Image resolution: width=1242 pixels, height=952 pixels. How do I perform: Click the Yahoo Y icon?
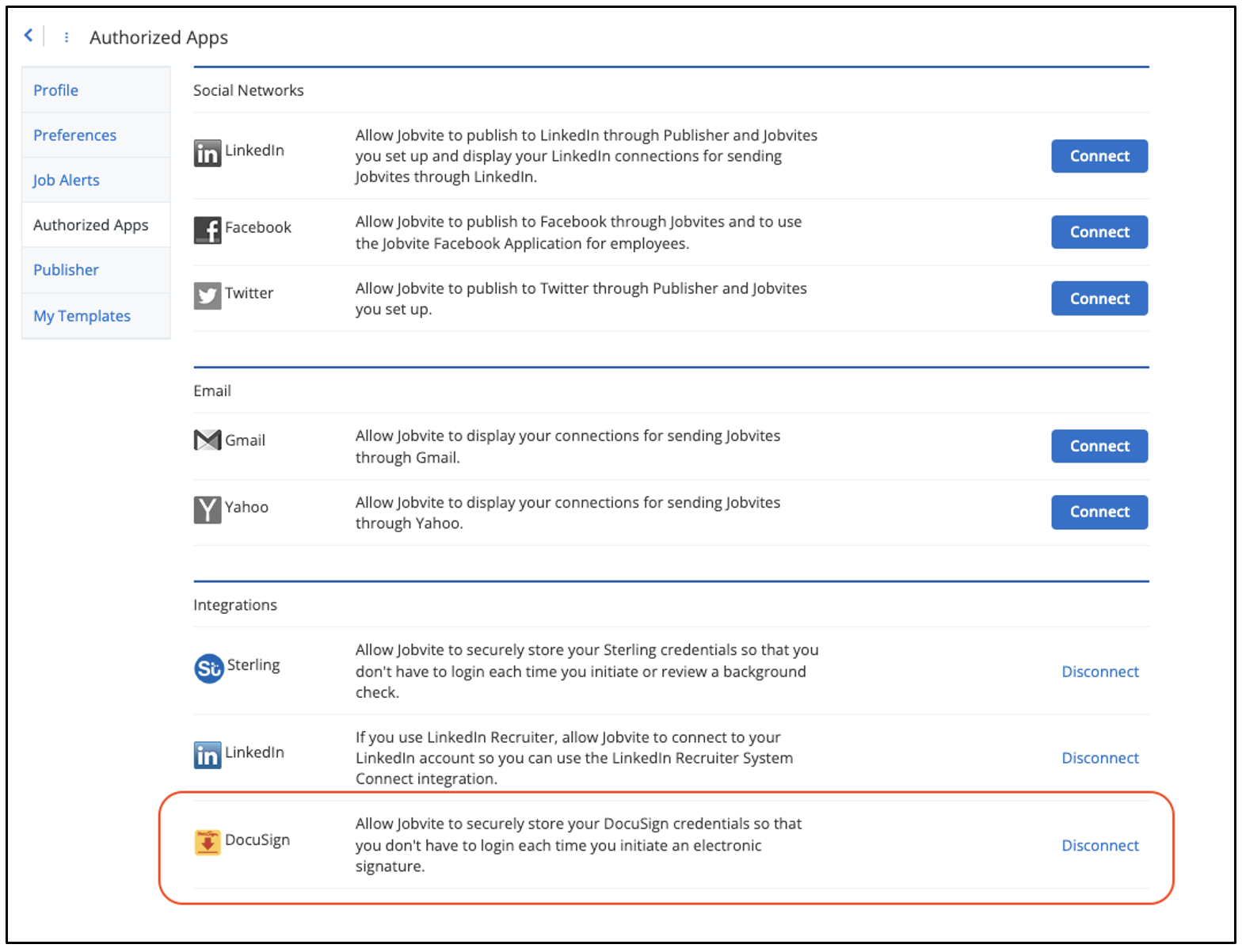click(x=207, y=508)
